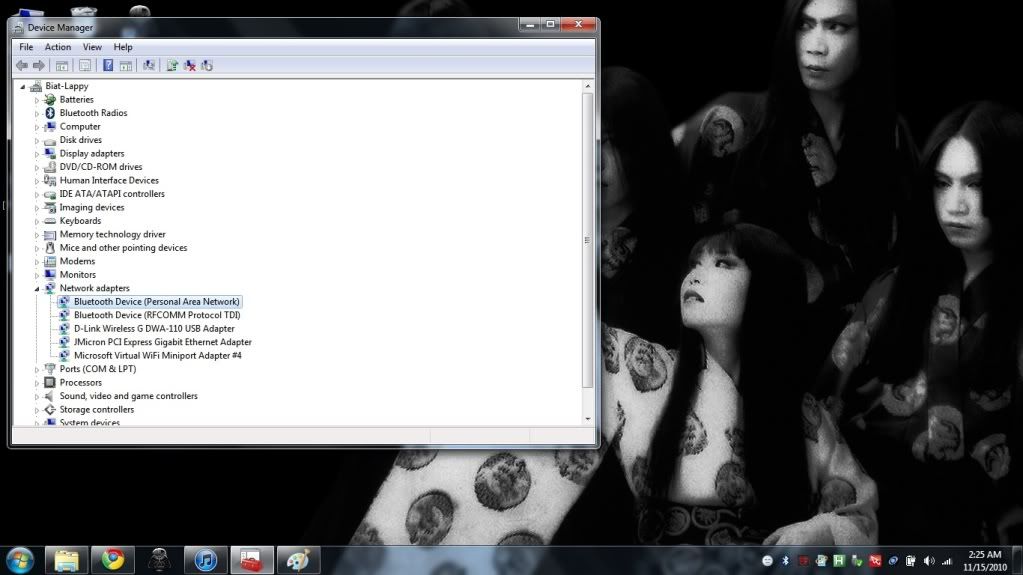The height and width of the screenshot is (575, 1023).
Task: Click the Update Driver Software toolbar icon
Action: click(x=172, y=66)
